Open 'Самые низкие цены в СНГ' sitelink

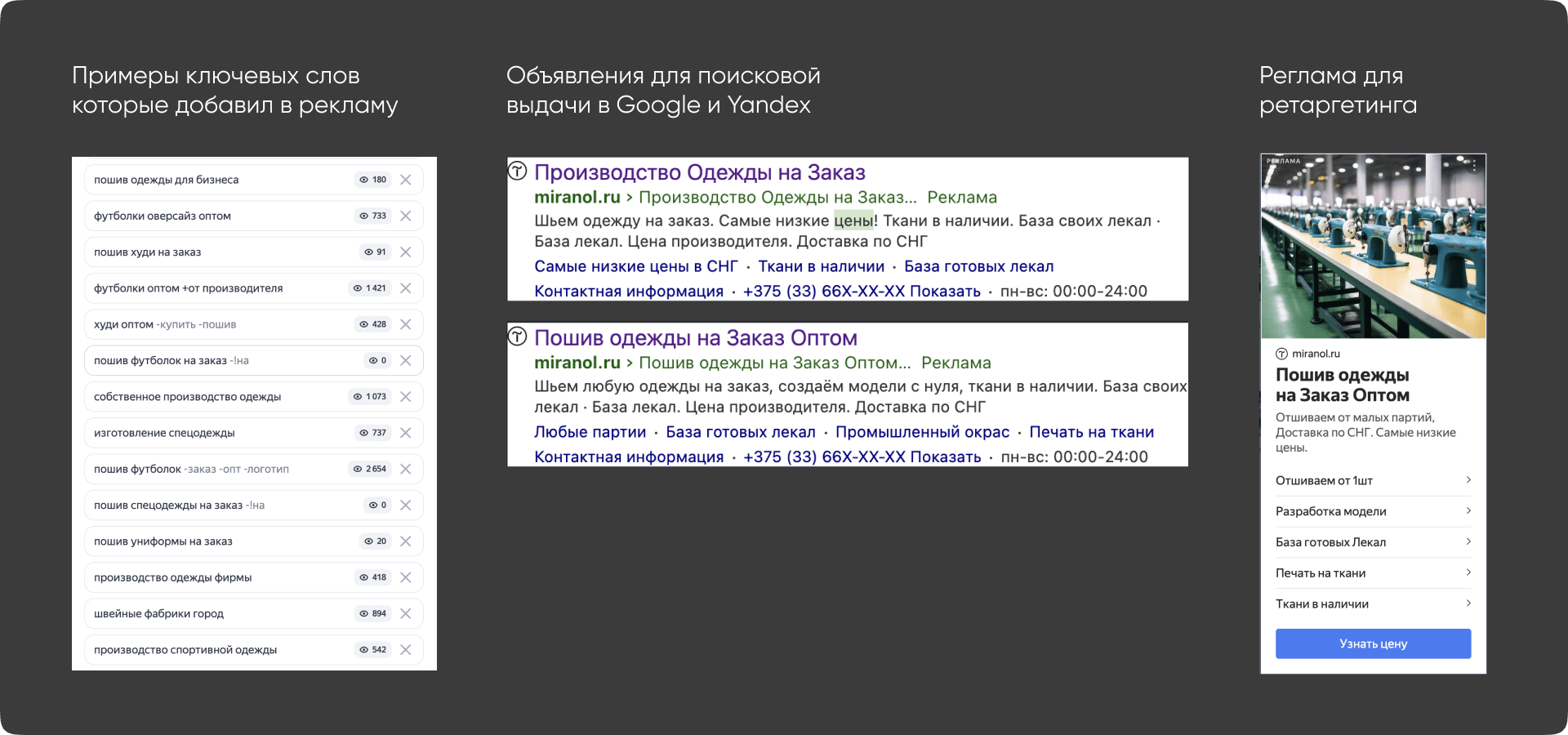tap(636, 266)
